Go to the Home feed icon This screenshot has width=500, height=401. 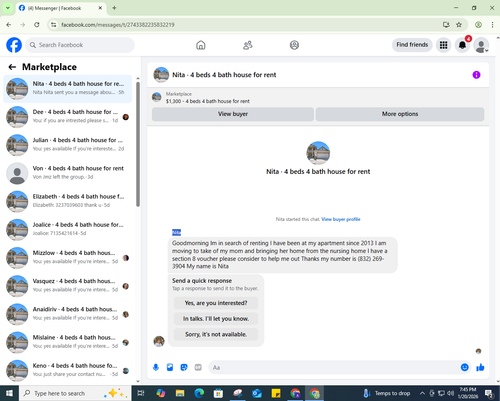[201, 45]
